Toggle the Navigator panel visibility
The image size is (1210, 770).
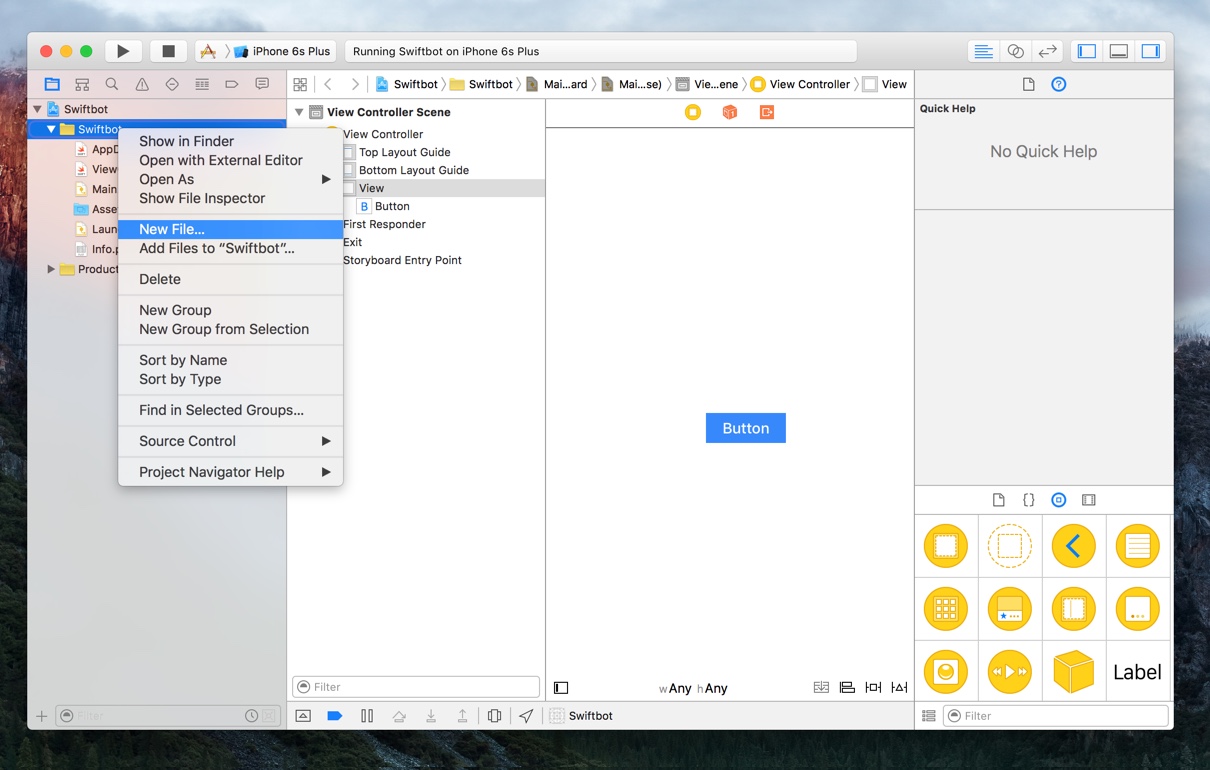point(1087,51)
